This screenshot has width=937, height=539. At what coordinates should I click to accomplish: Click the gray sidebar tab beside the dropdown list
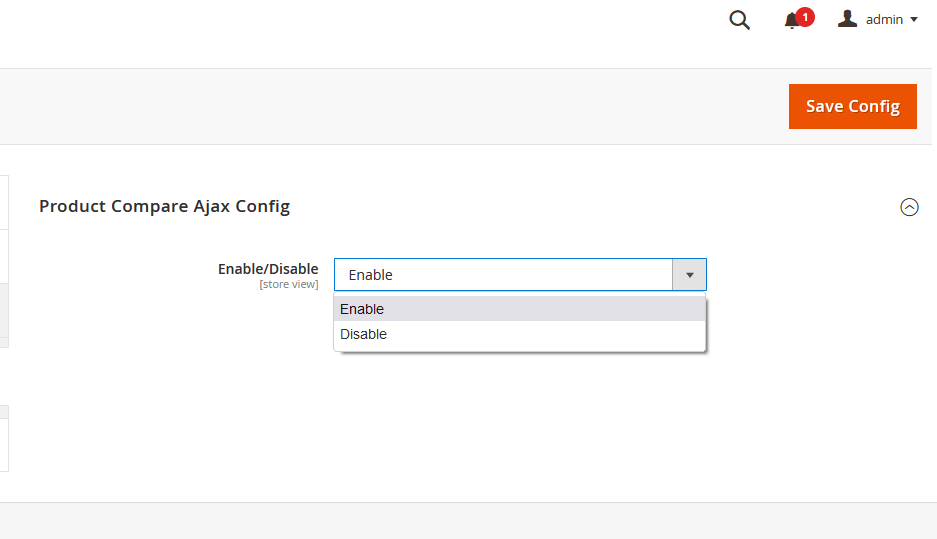click(x=4, y=310)
